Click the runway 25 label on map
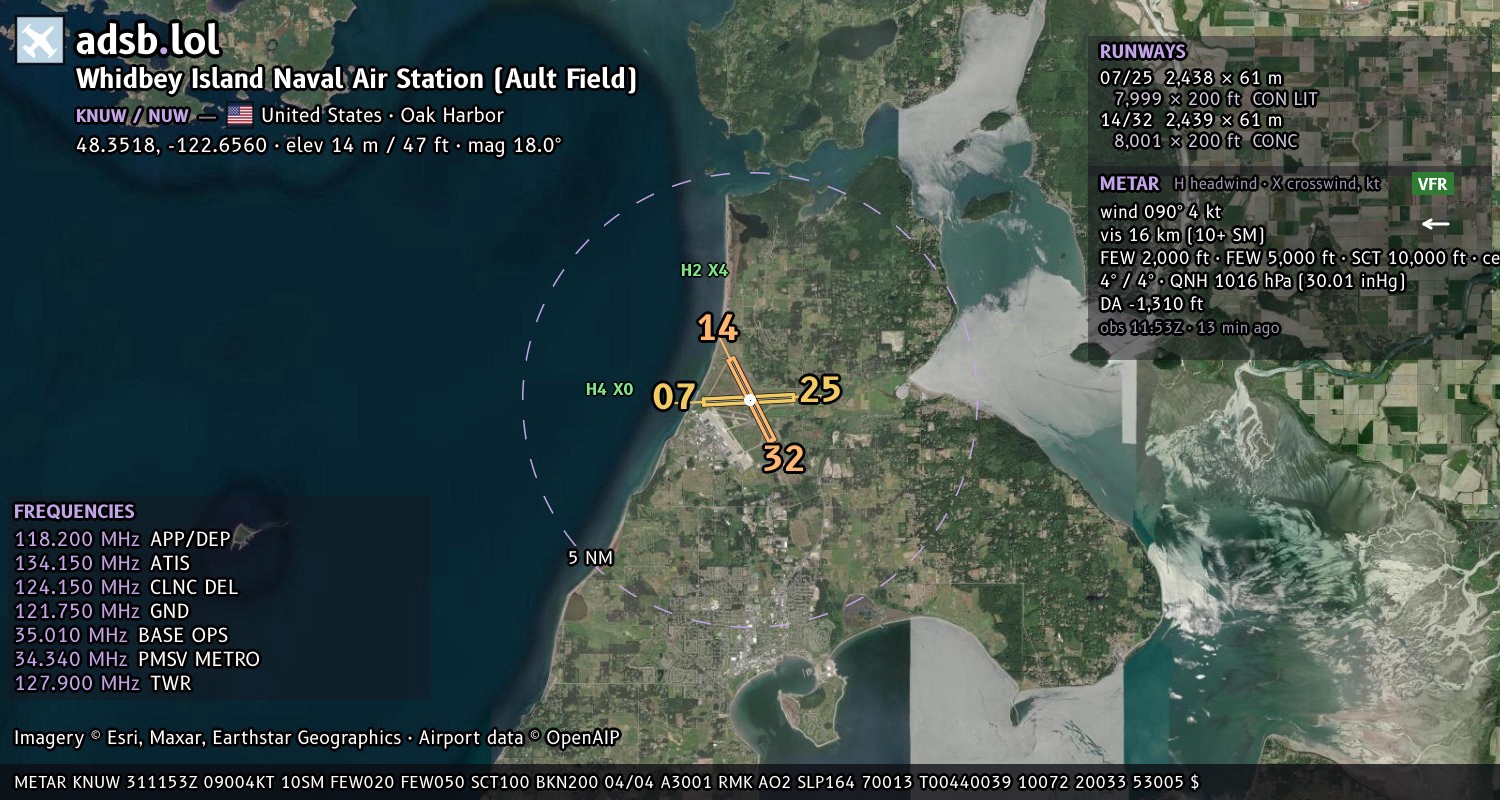The width and height of the screenshot is (1500, 800). [x=820, y=389]
